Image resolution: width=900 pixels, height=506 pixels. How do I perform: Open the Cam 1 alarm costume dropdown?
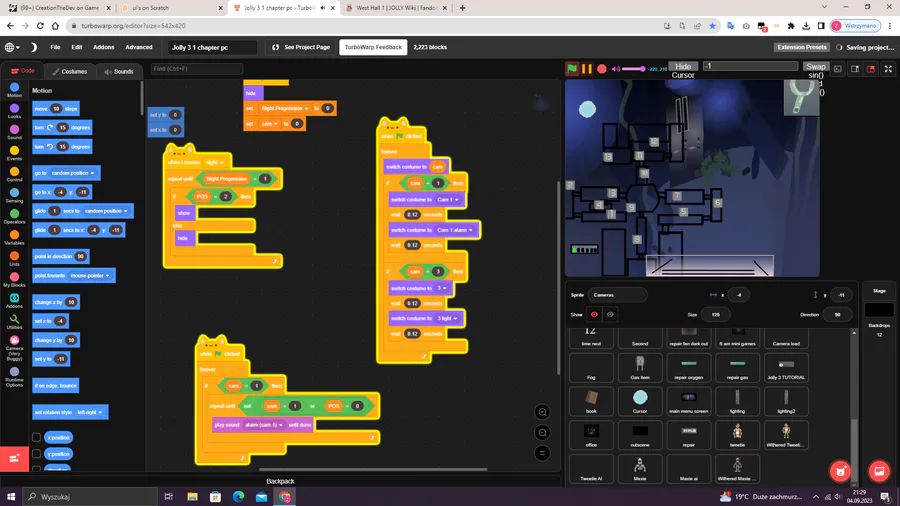[455, 230]
